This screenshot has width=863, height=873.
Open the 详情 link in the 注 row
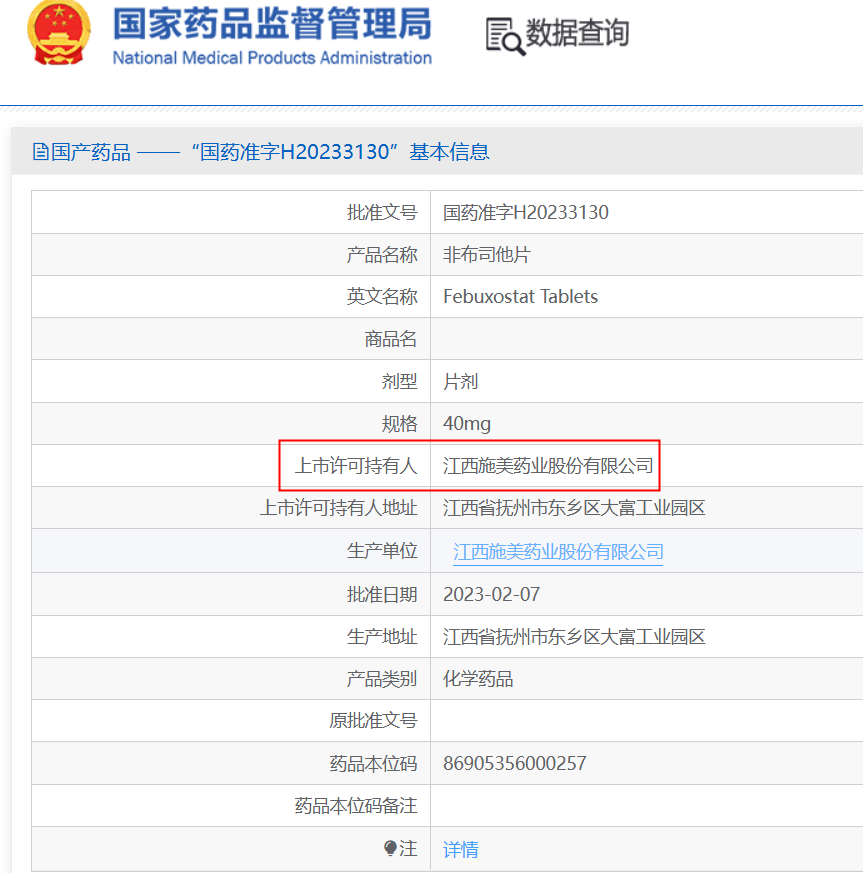(461, 849)
